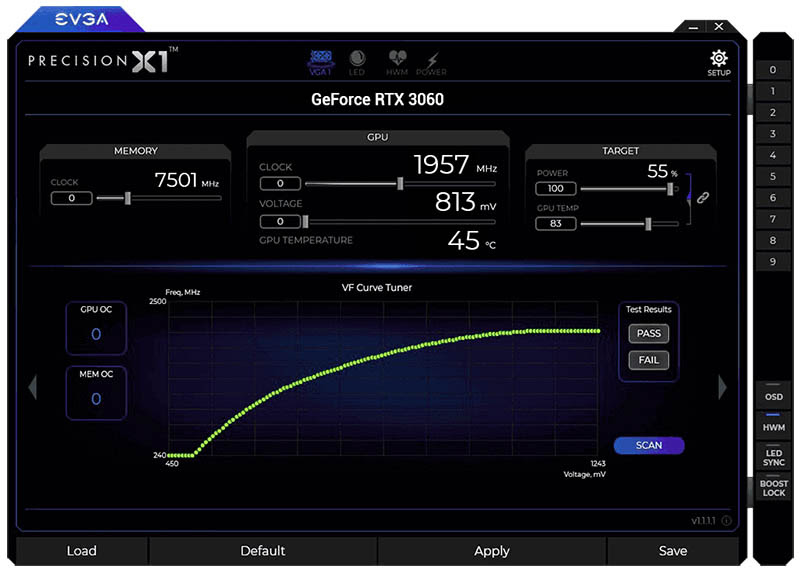The image size is (800, 569).
Task: Select profile slot 2
Action: [772, 113]
